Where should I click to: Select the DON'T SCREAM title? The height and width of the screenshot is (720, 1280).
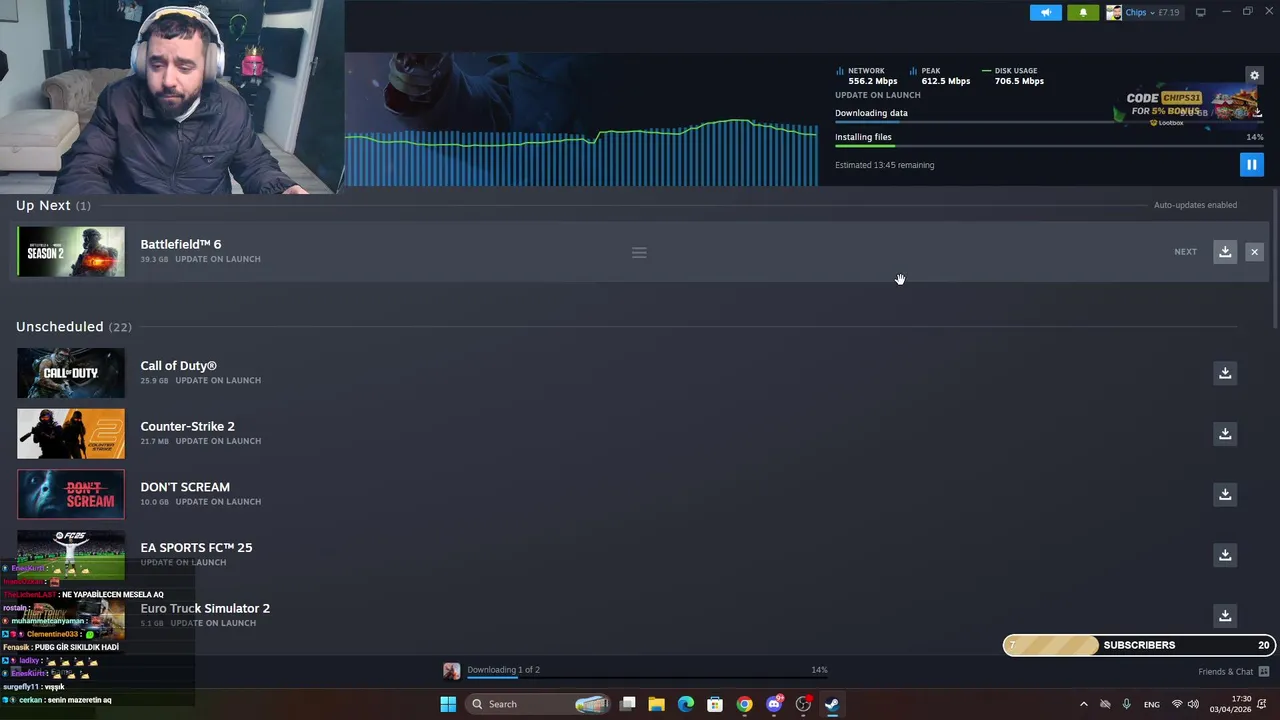pyautogui.click(x=185, y=487)
